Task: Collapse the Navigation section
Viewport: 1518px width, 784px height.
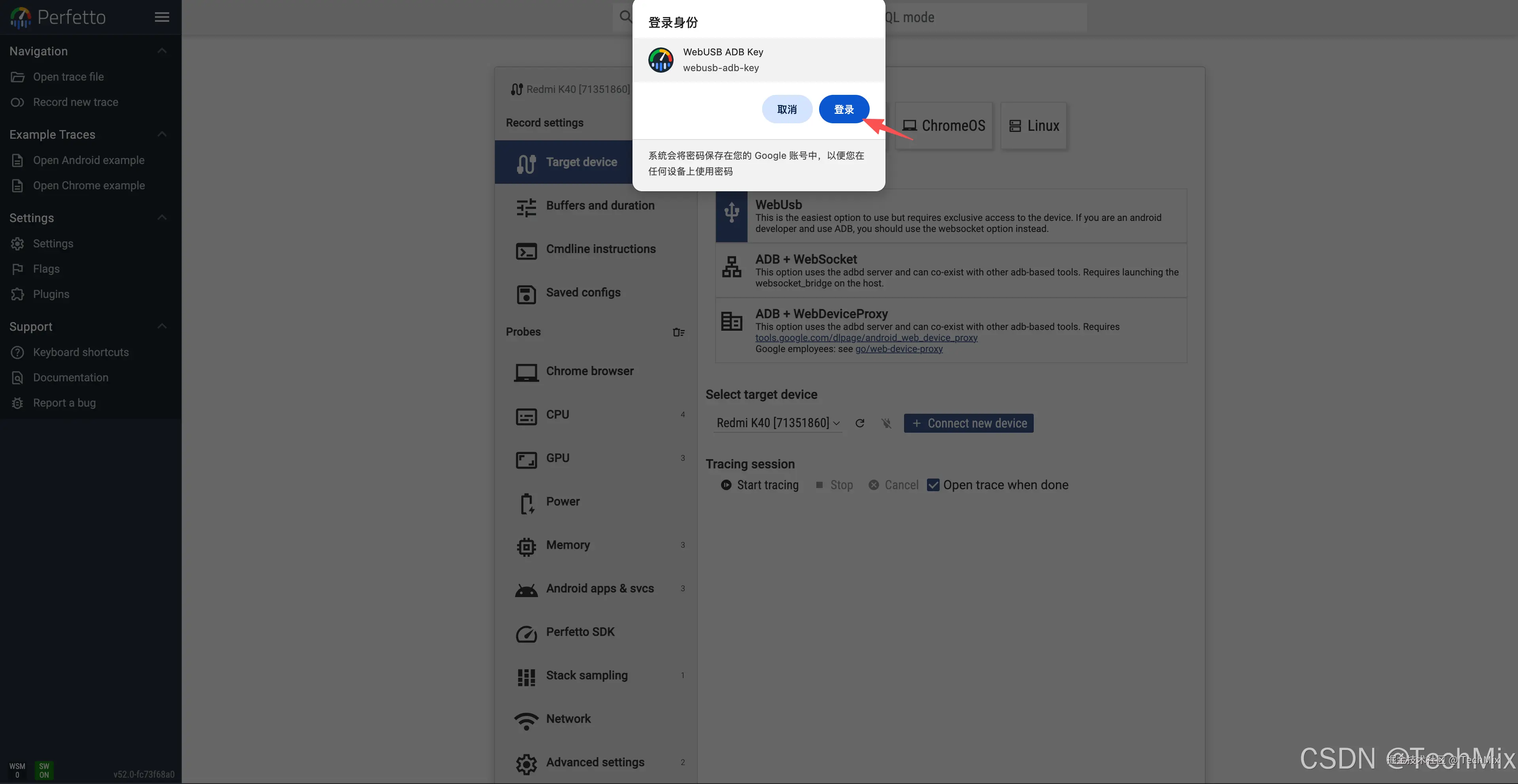Action: point(162,51)
